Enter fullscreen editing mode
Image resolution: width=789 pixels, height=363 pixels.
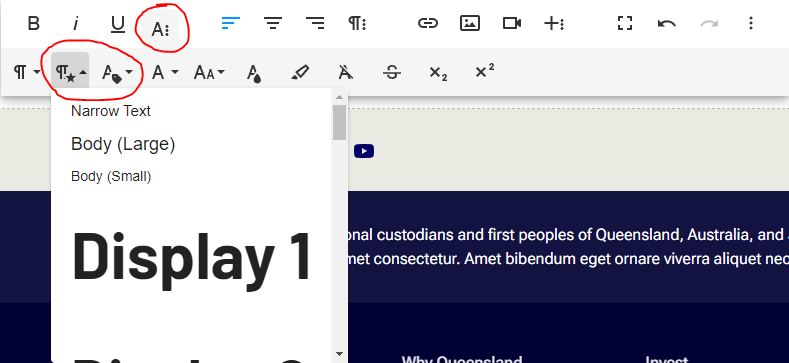pyautogui.click(x=625, y=23)
